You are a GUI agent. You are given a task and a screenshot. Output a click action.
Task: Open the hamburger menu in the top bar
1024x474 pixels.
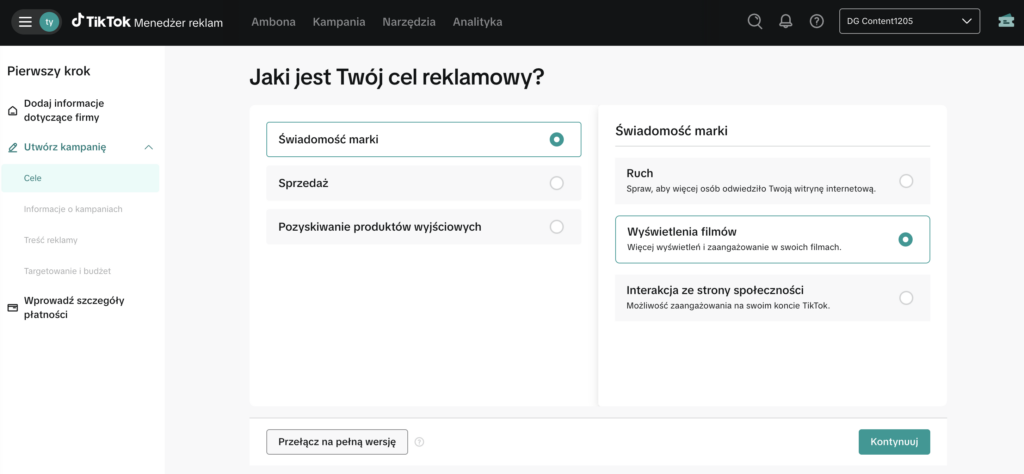pos(25,22)
